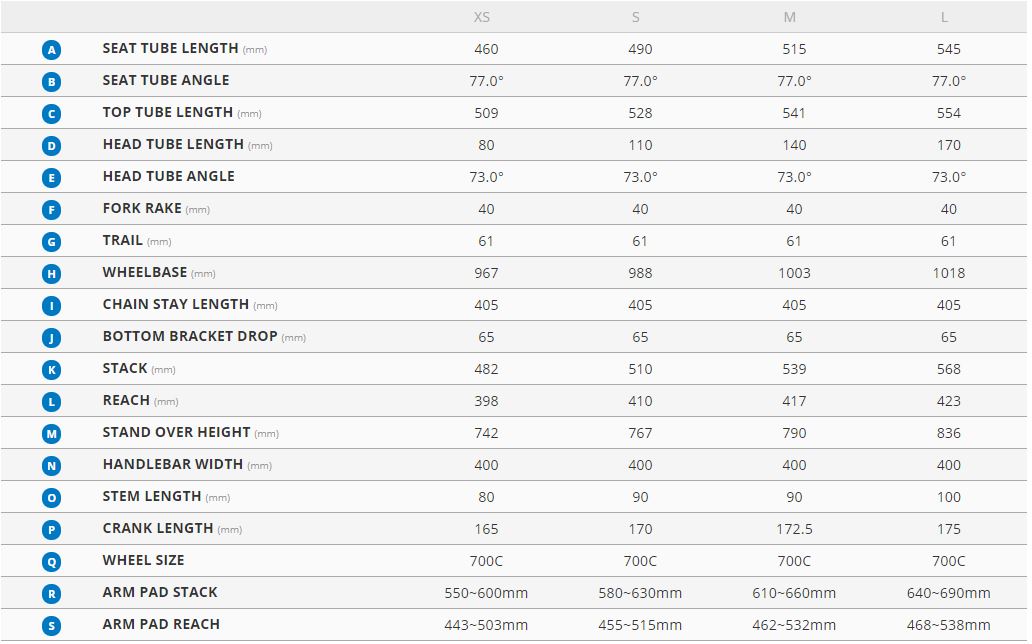Select the blue D Head Tube Length badge
The height and width of the screenshot is (644, 1032).
click(52, 145)
